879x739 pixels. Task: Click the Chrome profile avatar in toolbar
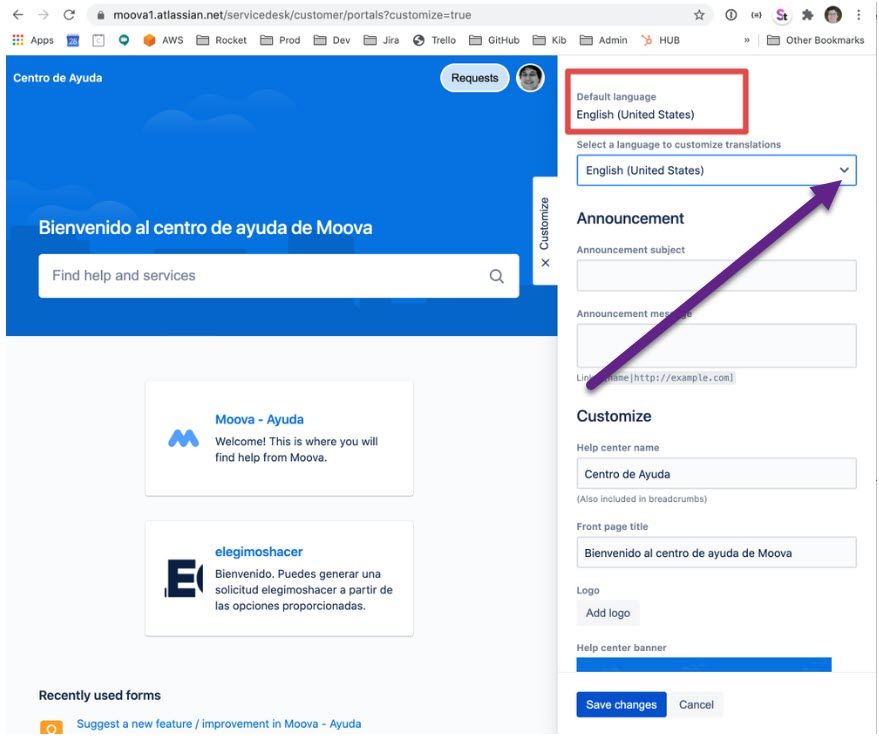pyautogui.click(x=833, y=15)
